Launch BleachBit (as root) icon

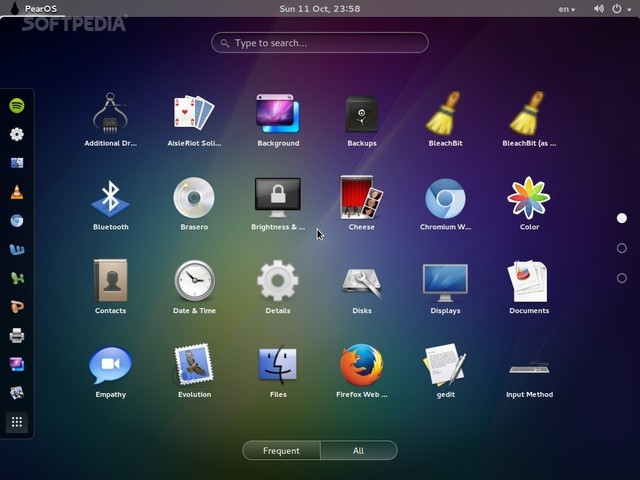529,118
